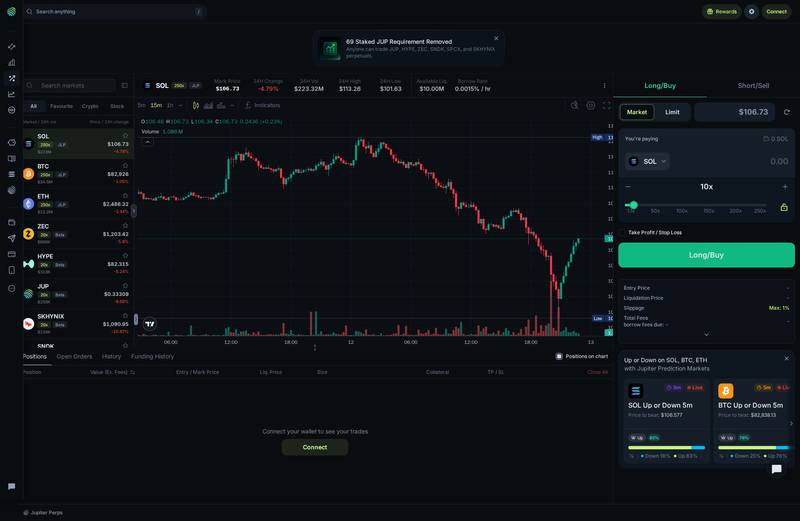Open the chat bubble icon in sidebar bottom

tap(12, 486)
